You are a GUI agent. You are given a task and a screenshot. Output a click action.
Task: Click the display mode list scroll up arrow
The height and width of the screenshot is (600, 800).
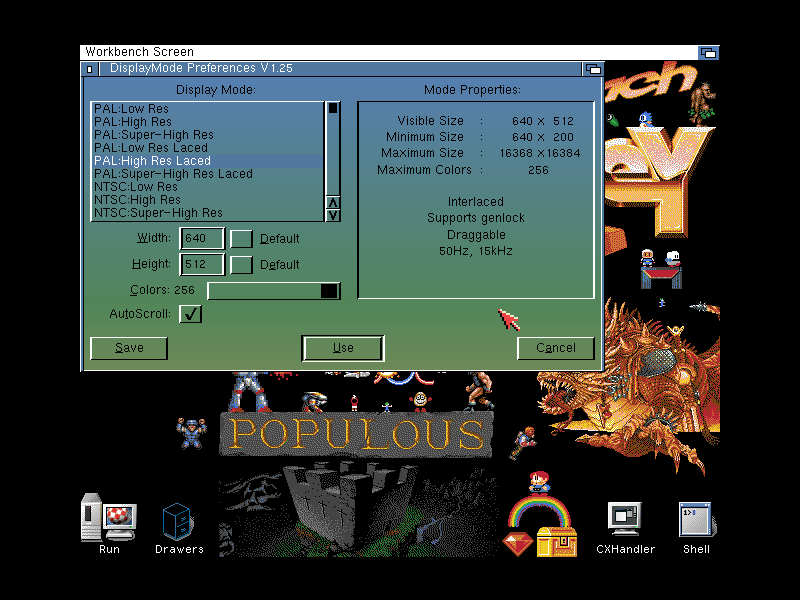click(333, 203)
